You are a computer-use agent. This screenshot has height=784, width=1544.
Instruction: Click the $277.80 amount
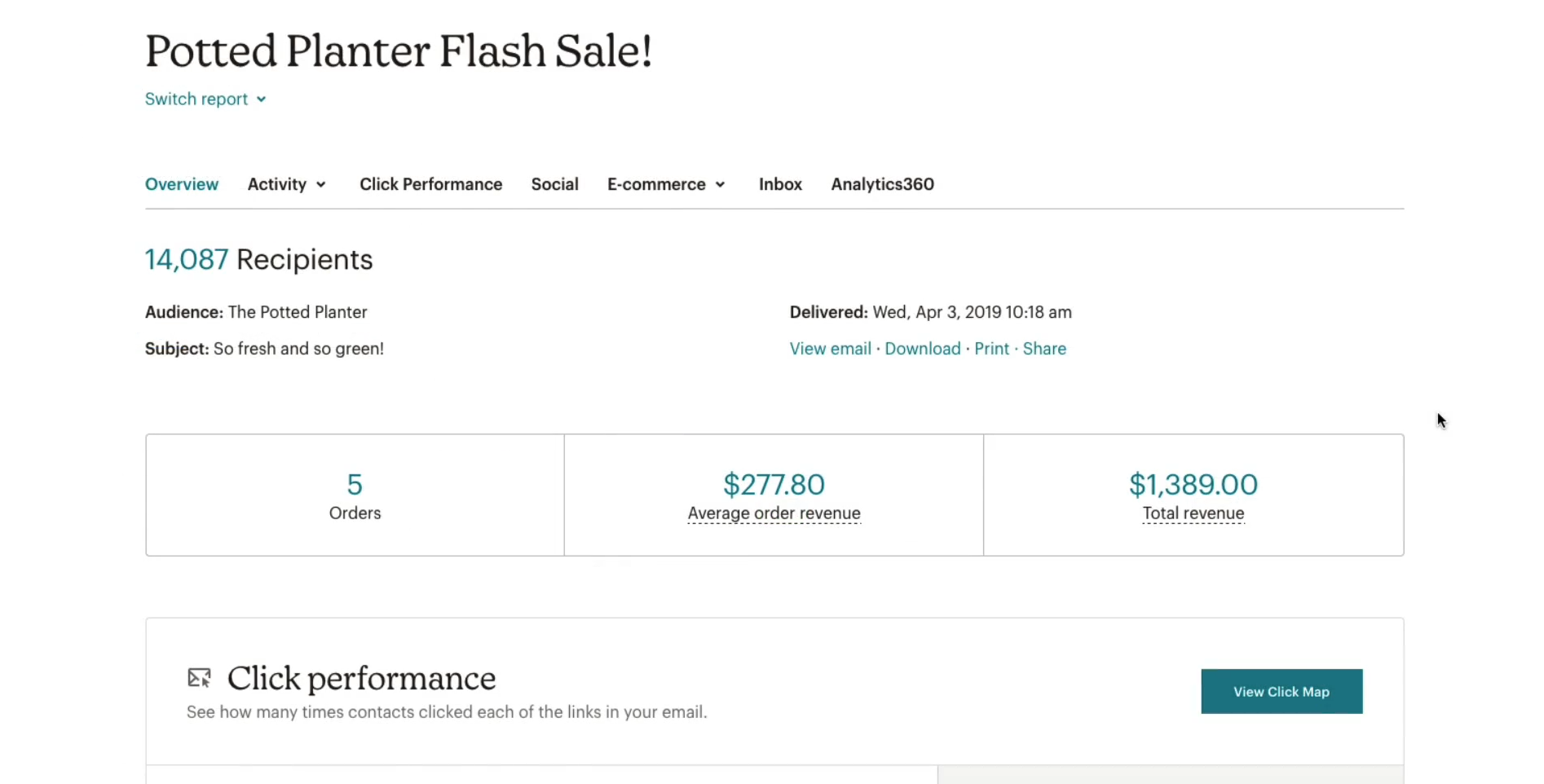click(774, 485)
